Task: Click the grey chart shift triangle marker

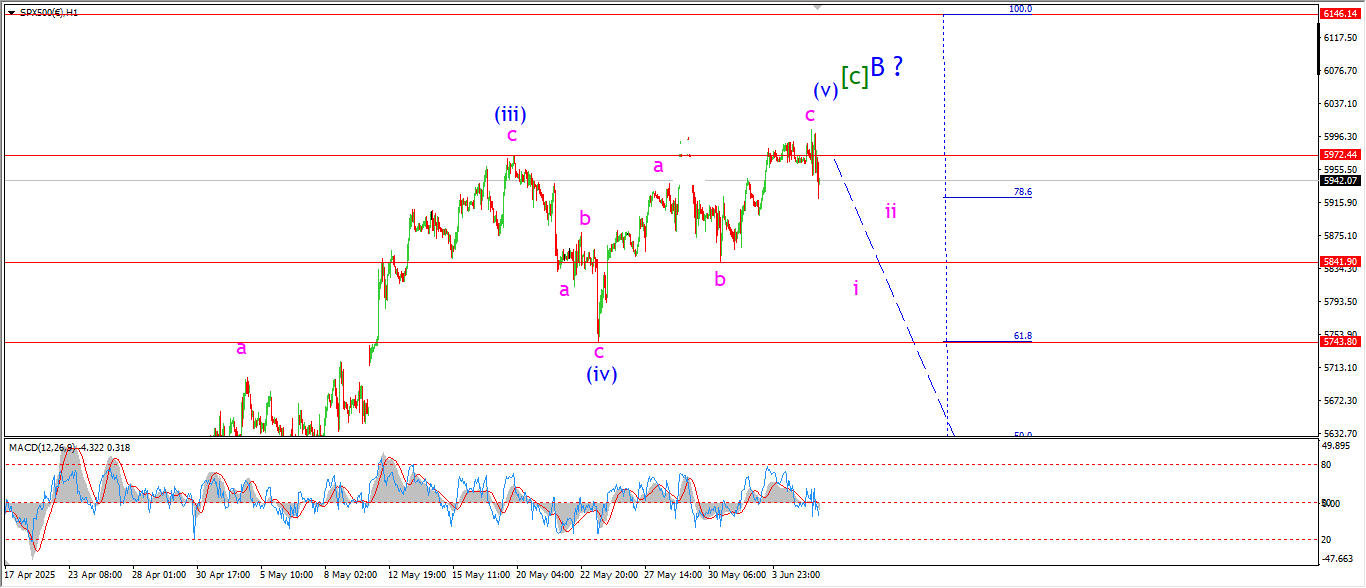Action: click(819, 6)
